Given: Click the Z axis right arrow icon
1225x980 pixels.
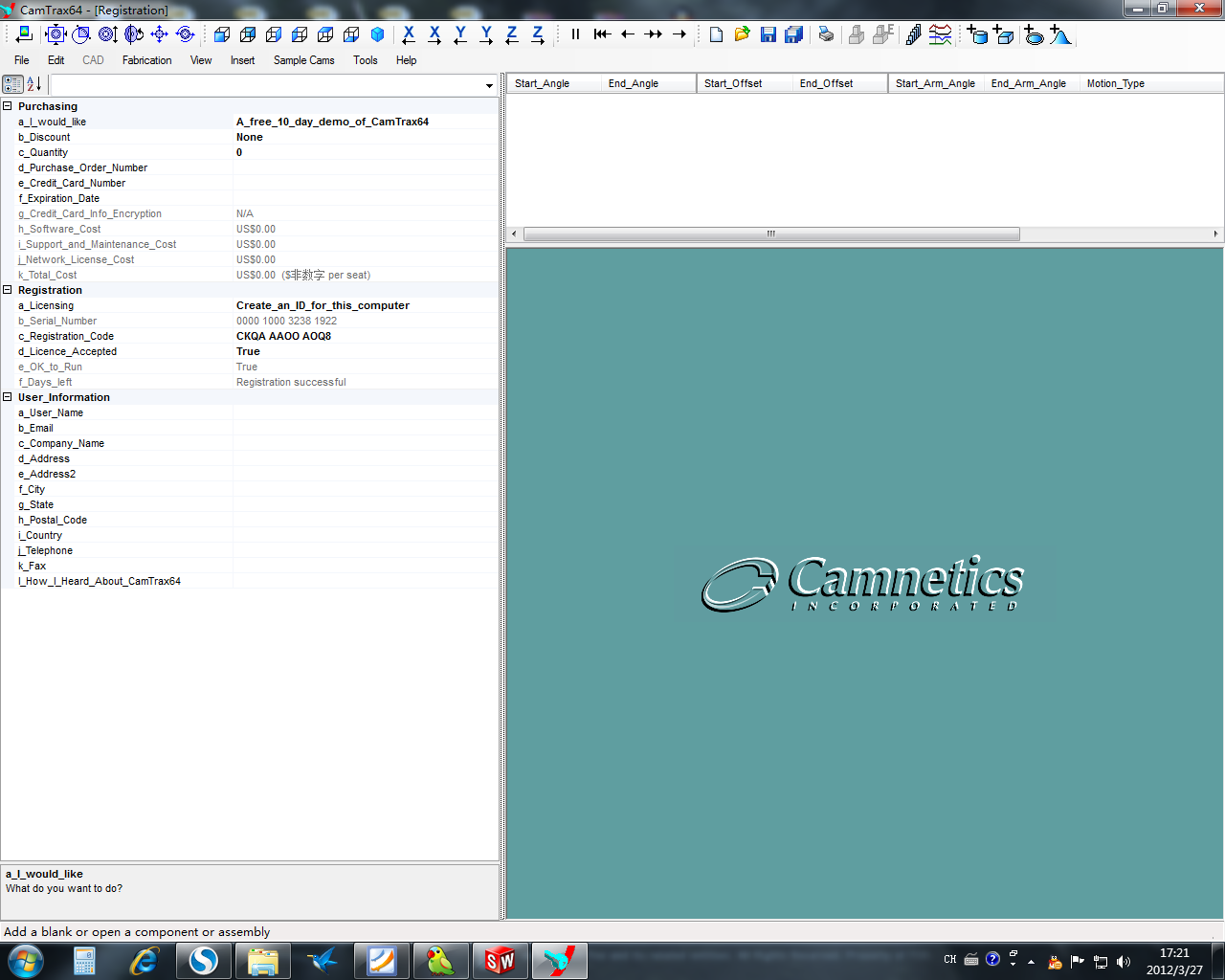Looking at the screenshot, I should (538, 34).
